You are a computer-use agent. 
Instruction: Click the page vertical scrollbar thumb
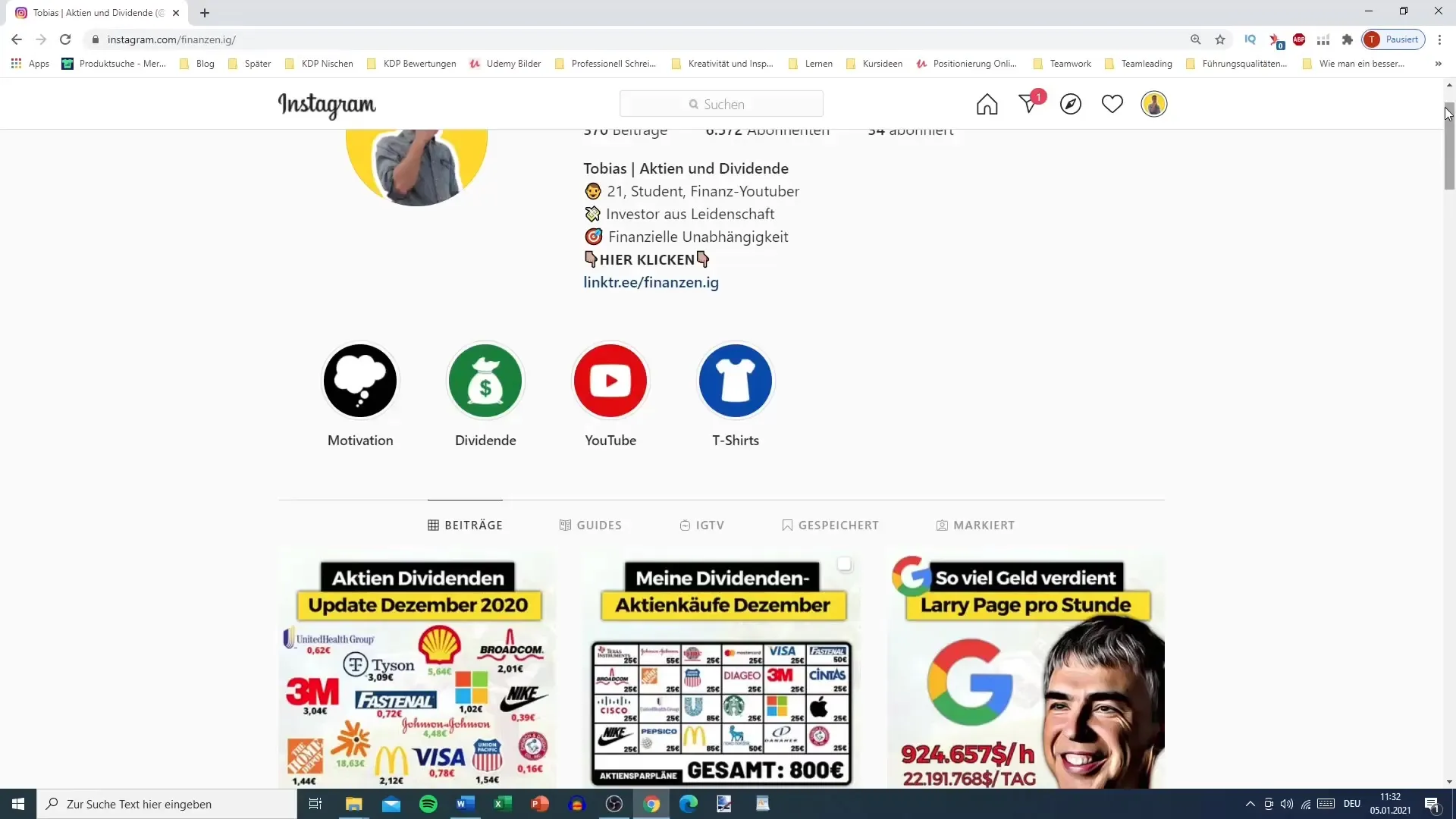click(1449, 146)
